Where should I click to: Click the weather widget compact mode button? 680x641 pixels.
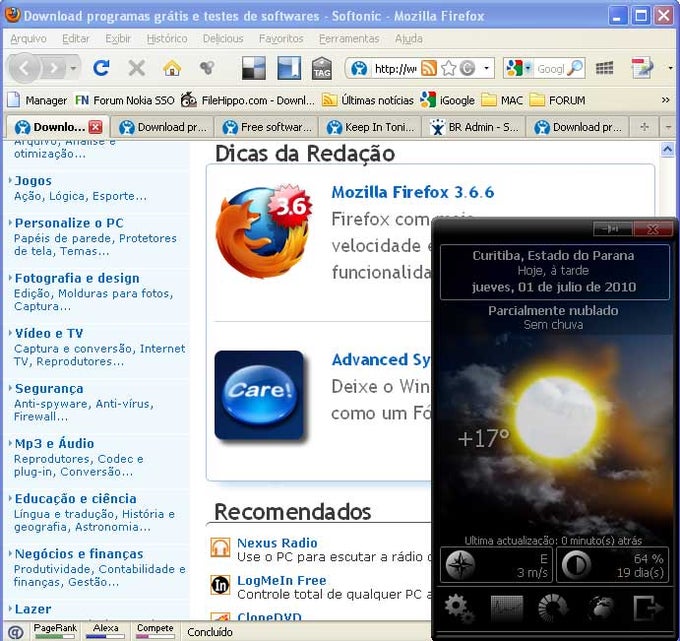click(612, 228)
